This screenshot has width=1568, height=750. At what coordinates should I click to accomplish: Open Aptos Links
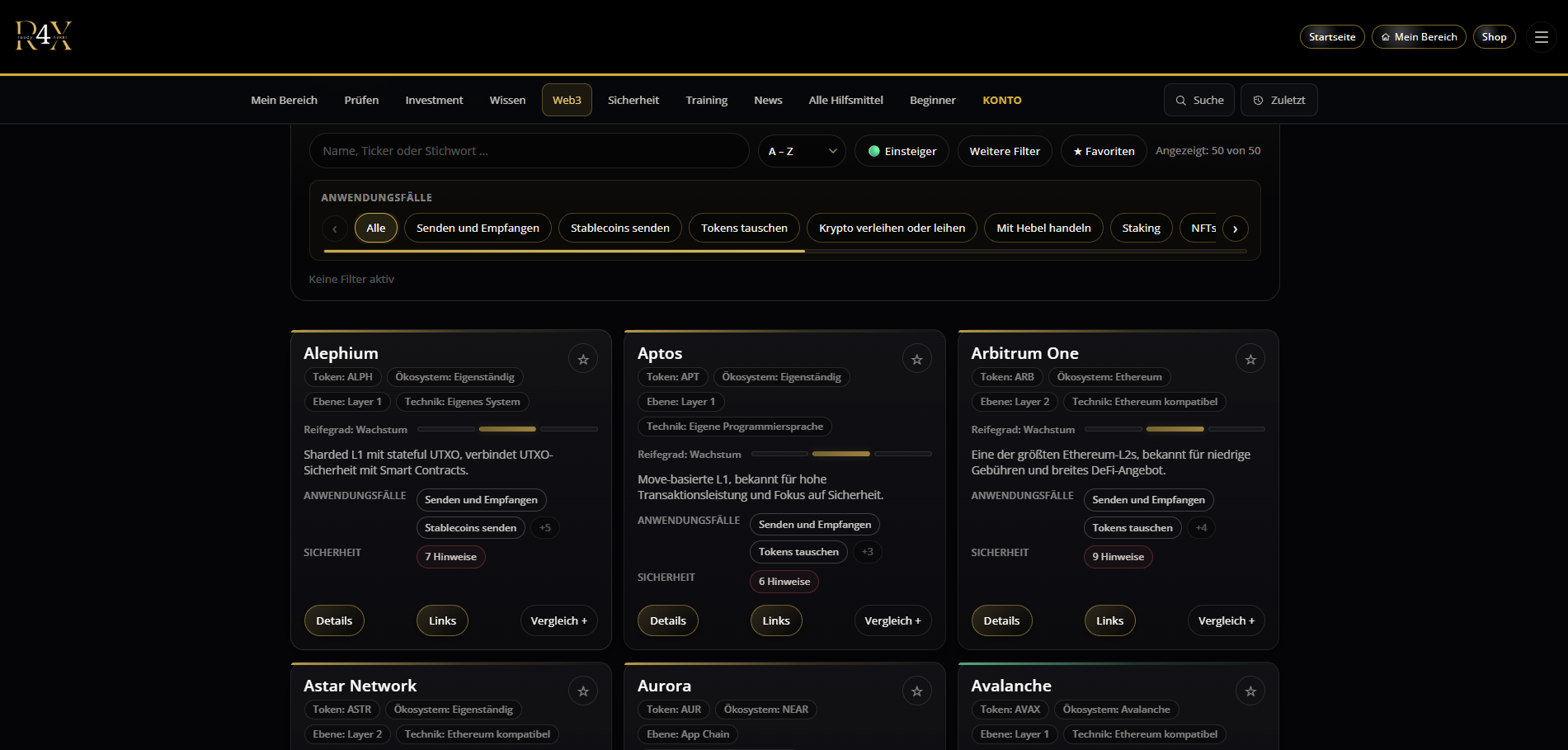coord(775,620)
